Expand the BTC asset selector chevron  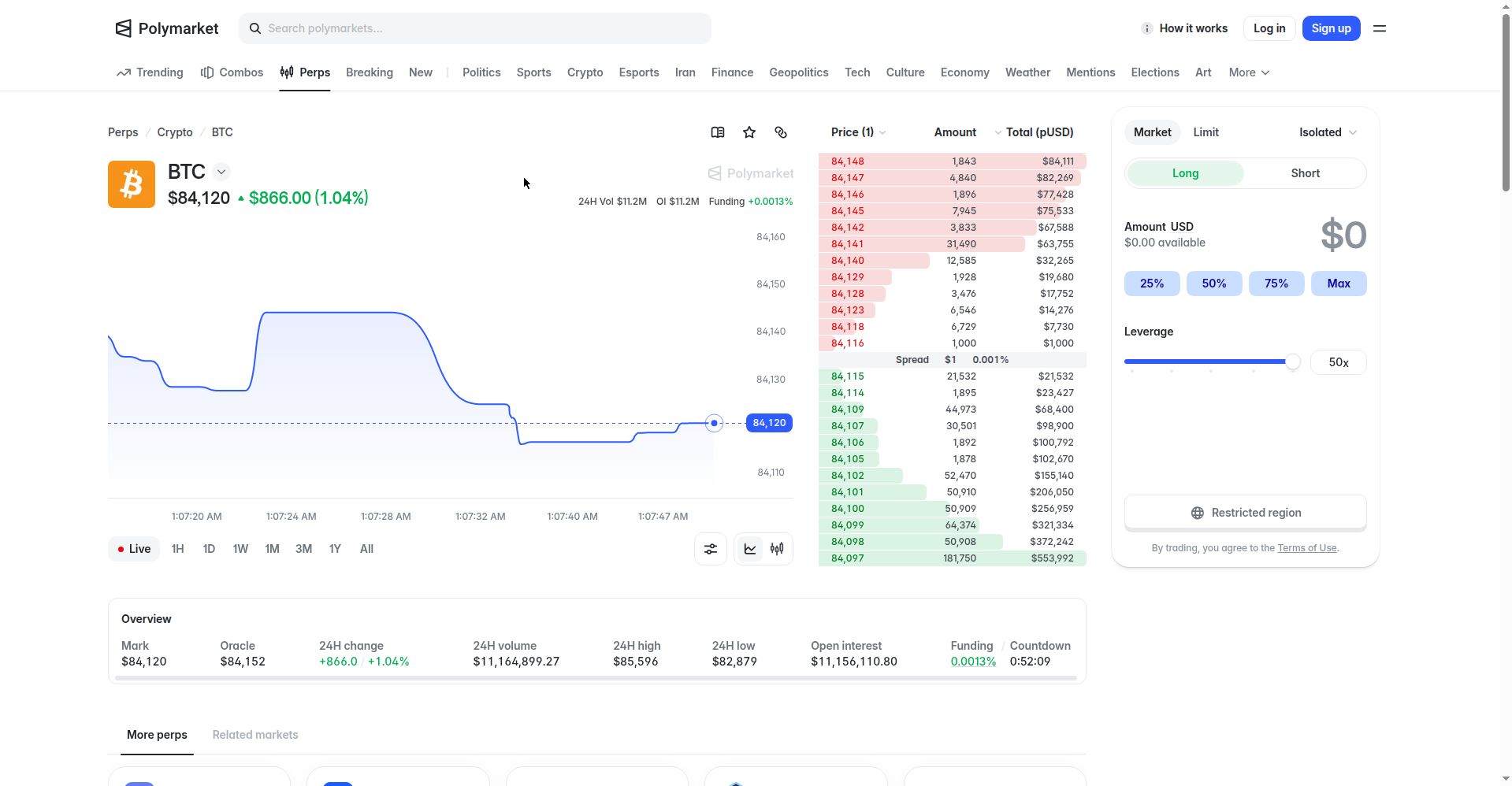point(221,172)
